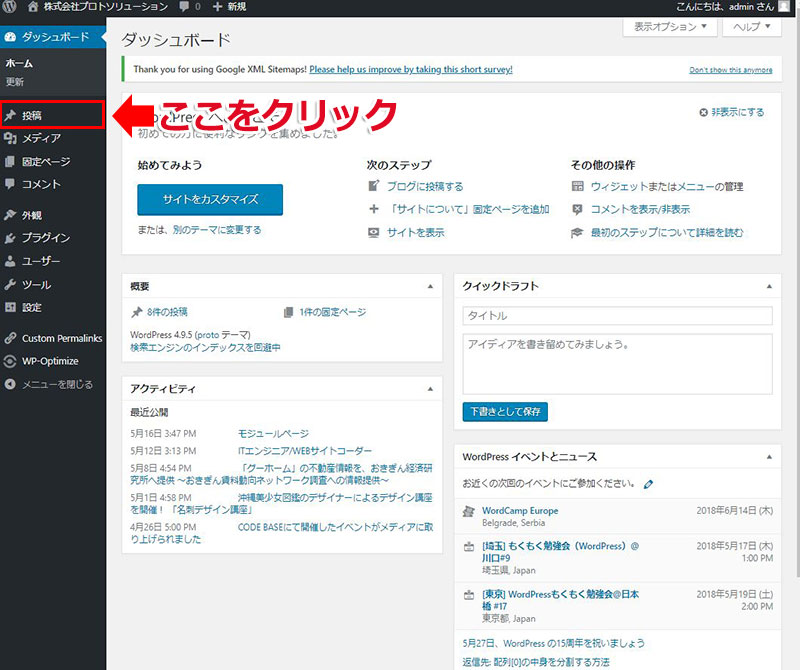Click コメントを表示/非表示 link
The width and height of the screenshot is (800, 670).
tap(640, 209)
